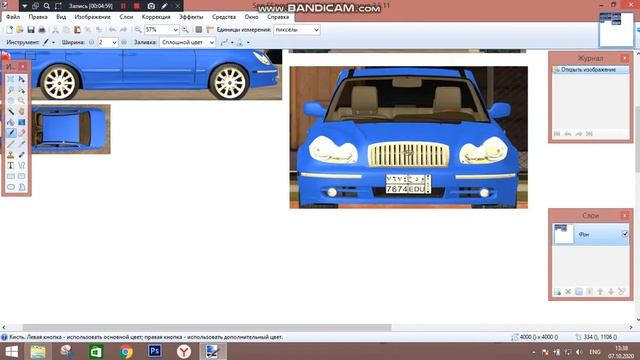Viewport: 640px width, 360px height.
Task: Click the image thumbnail in top-right strip
Action: tap(616, 29)
